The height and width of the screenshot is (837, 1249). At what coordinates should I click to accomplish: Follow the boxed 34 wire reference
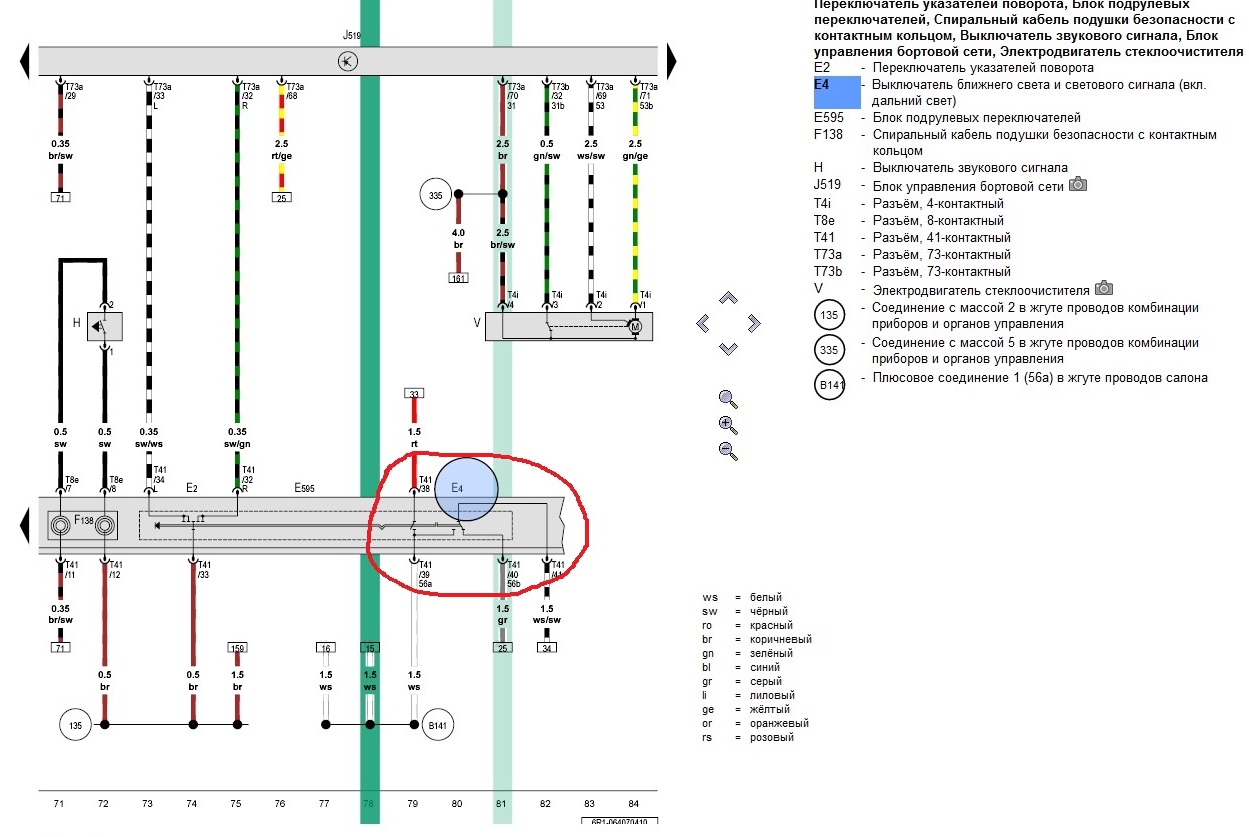pos(546,647)
